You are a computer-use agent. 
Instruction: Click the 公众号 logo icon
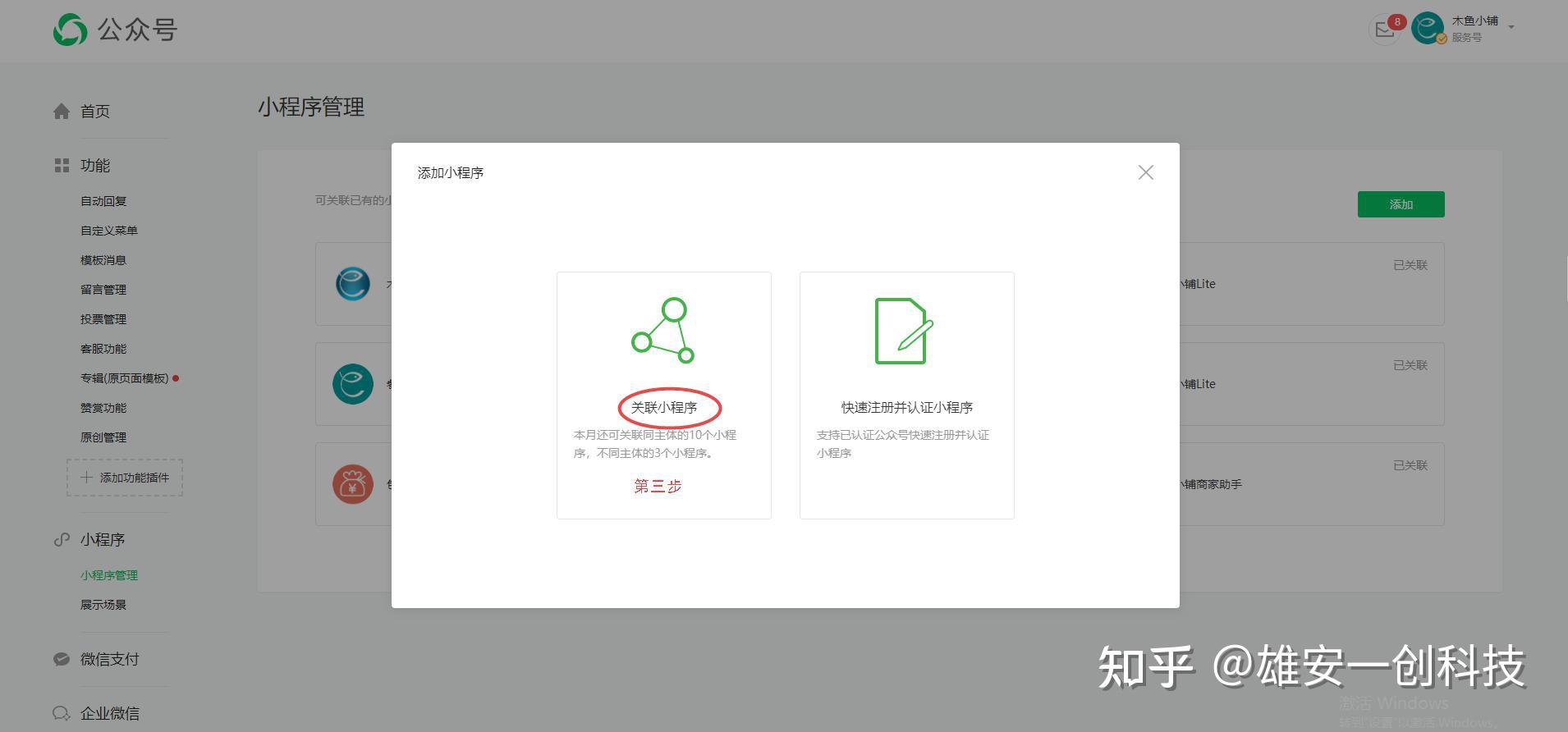pyautogui.click(x=70, y=30)
